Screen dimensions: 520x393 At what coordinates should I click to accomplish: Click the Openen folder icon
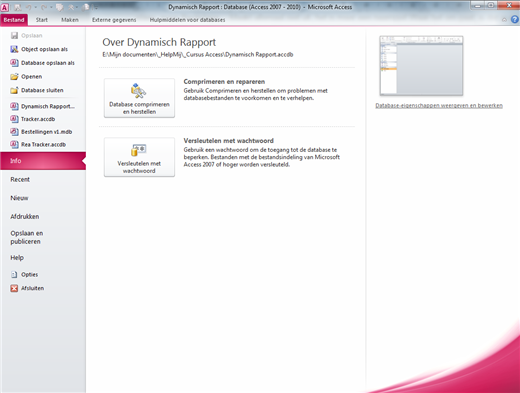14,77
